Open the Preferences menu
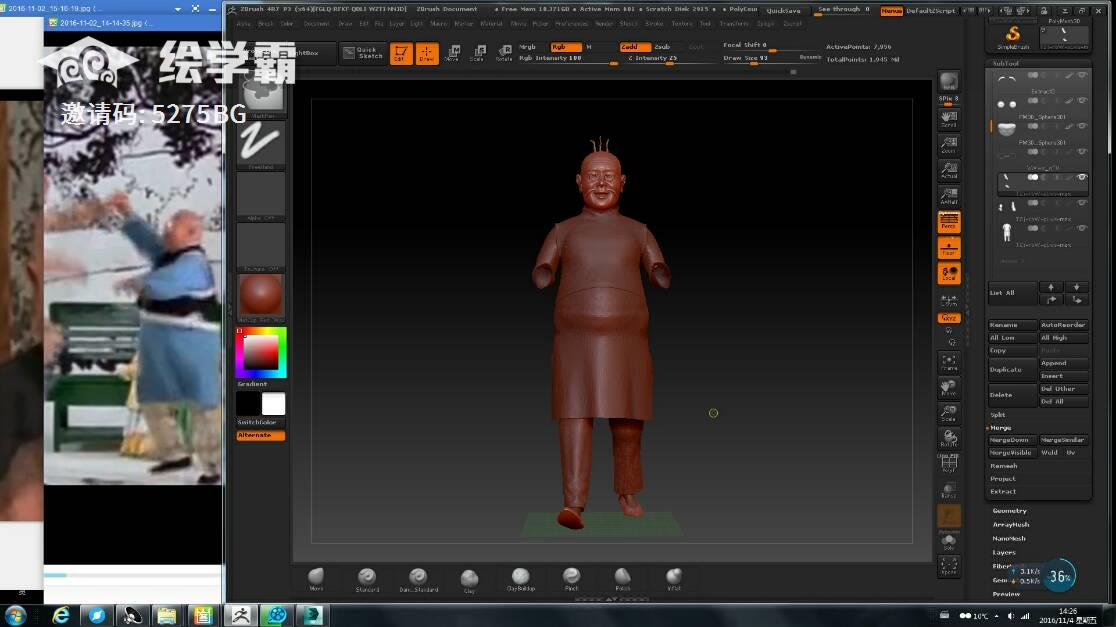Image resolution: width=1116 pixels, height=627 pixels. [571, 23]
